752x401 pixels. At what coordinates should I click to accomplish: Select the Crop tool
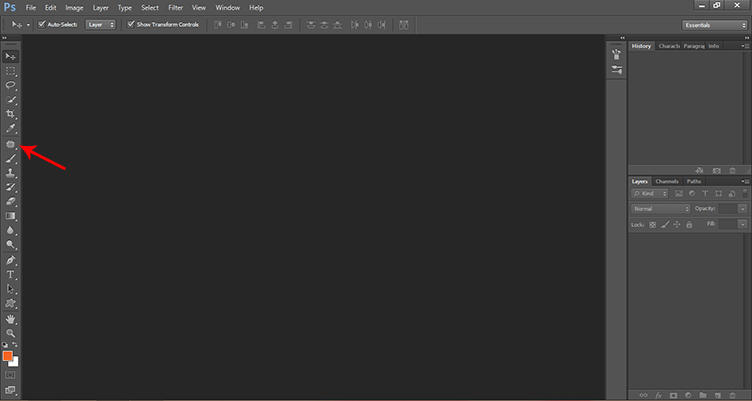click(11, 114)
